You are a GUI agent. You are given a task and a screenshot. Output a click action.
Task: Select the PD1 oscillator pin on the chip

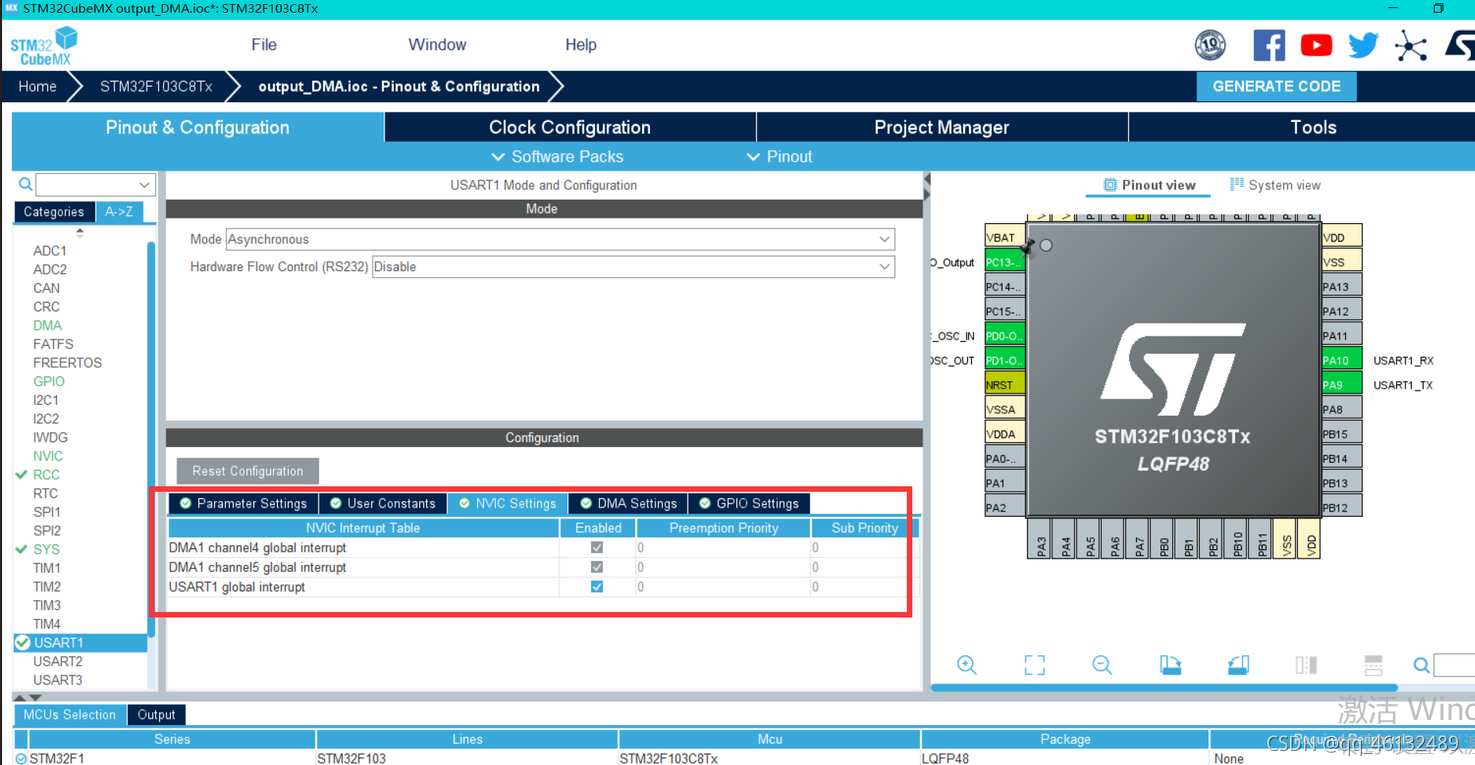point(1005,360)
